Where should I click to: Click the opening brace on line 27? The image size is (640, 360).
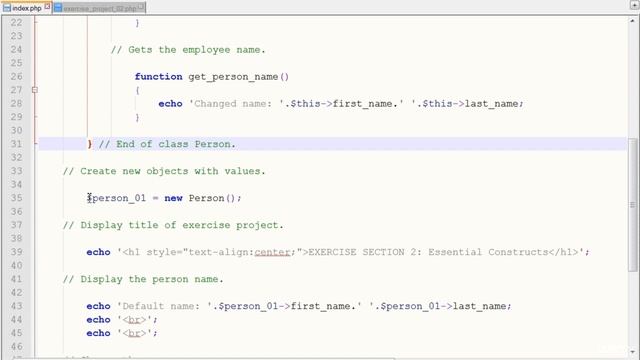pos(138,90)
